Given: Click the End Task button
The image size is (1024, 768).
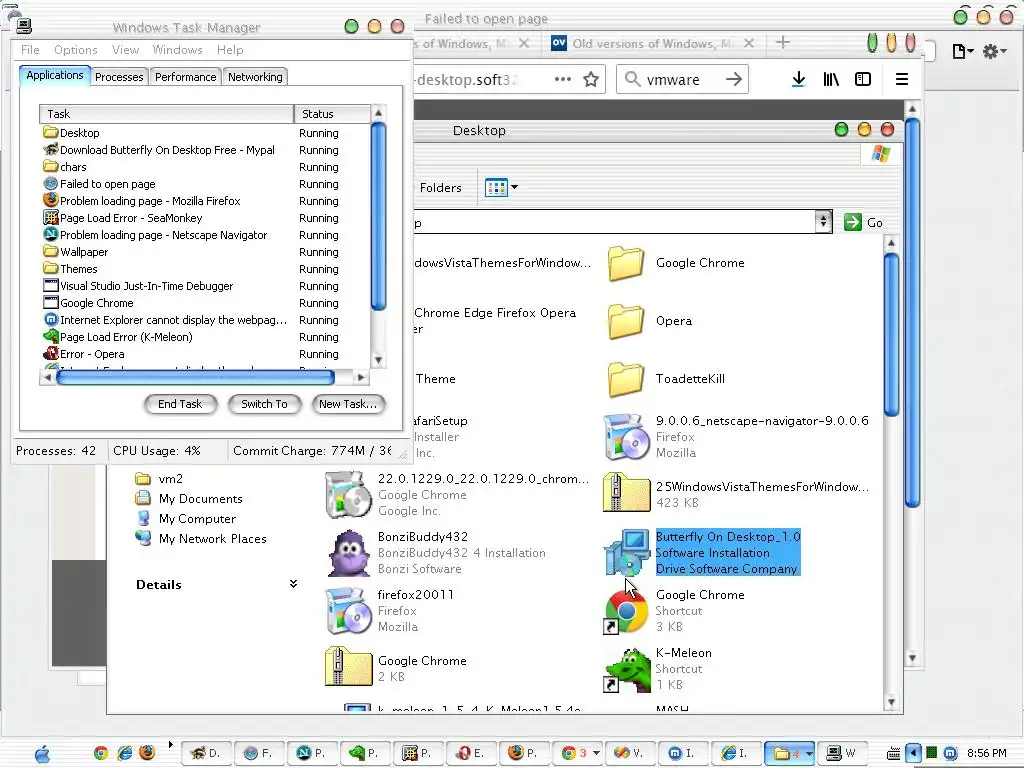Looking at the screenshot, I should [180, 404].
